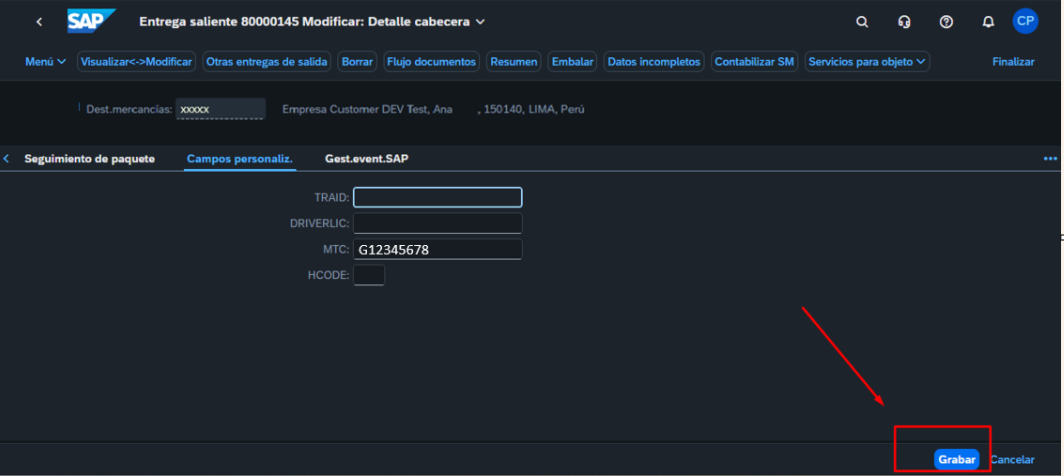1064x476 pixels.
Task: Click into the TRAID input field
Action: (x=437, y=197)
